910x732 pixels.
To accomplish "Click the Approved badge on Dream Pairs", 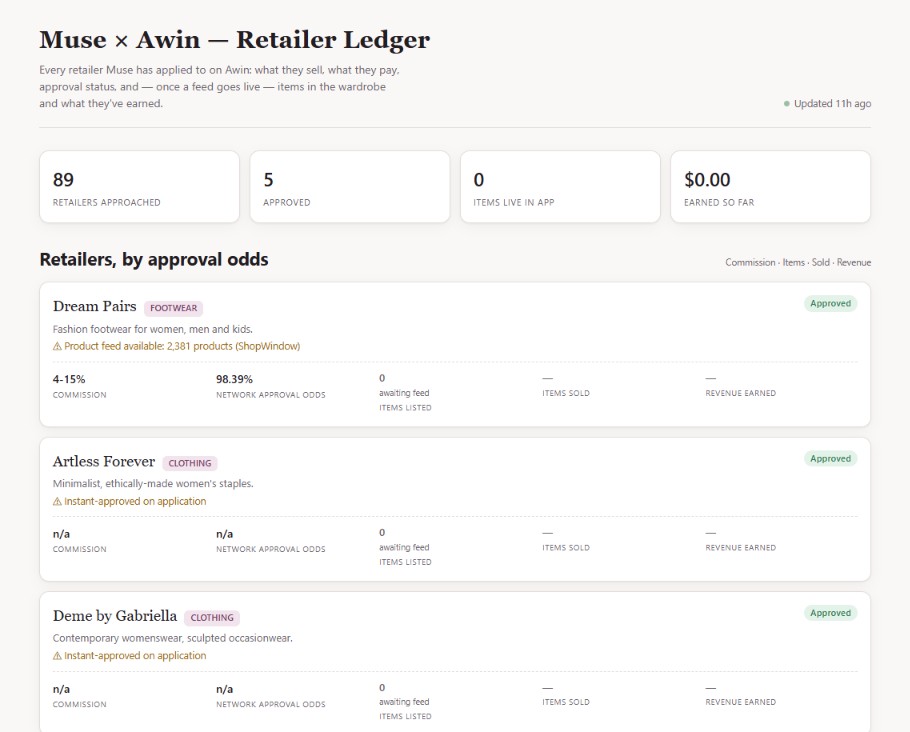I will click(830, 304).
